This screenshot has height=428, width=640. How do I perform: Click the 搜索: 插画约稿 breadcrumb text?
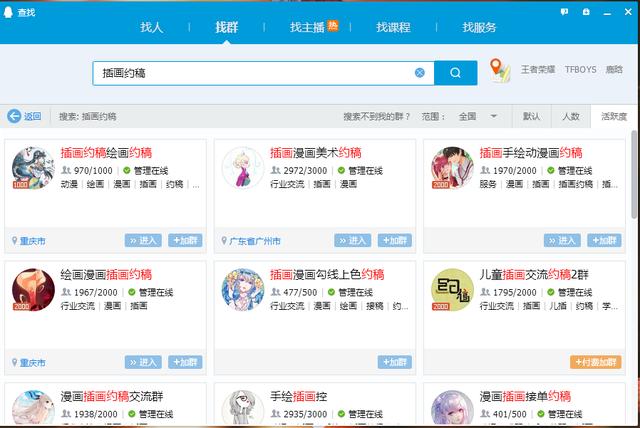[x=87, y=116]
